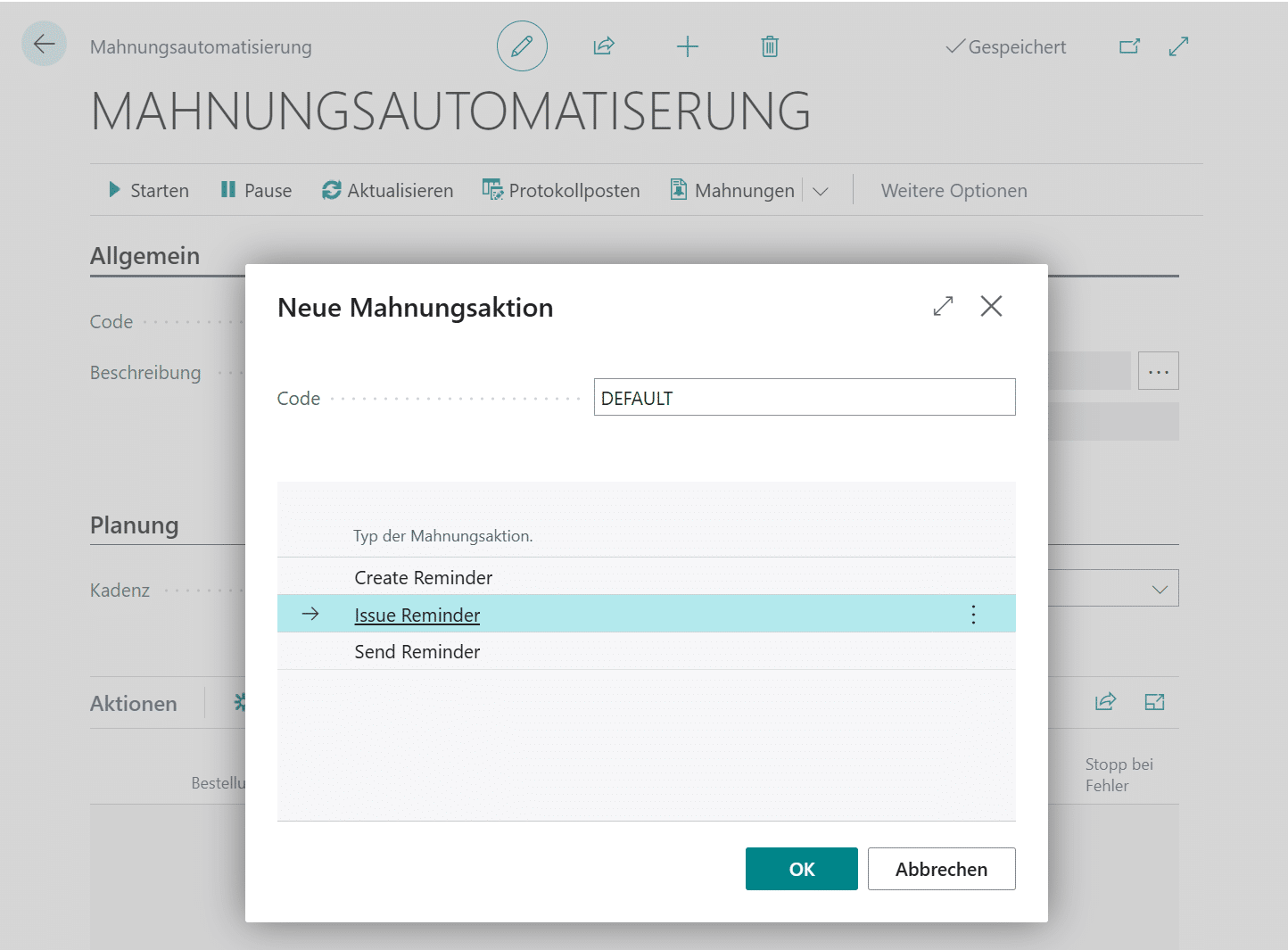Click the Code input containing DEFAULT

coord(804,397)
